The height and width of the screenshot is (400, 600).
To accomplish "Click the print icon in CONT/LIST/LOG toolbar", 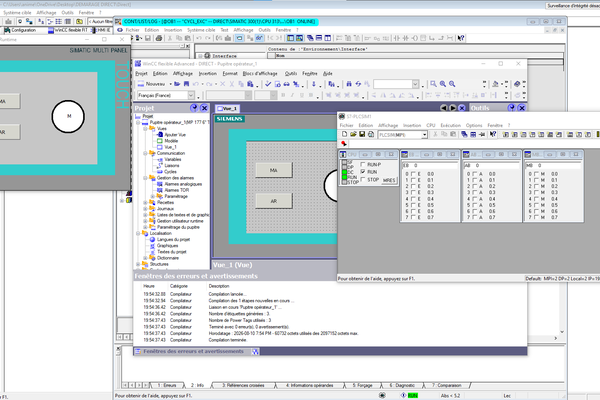I will (x=159, y=38).
